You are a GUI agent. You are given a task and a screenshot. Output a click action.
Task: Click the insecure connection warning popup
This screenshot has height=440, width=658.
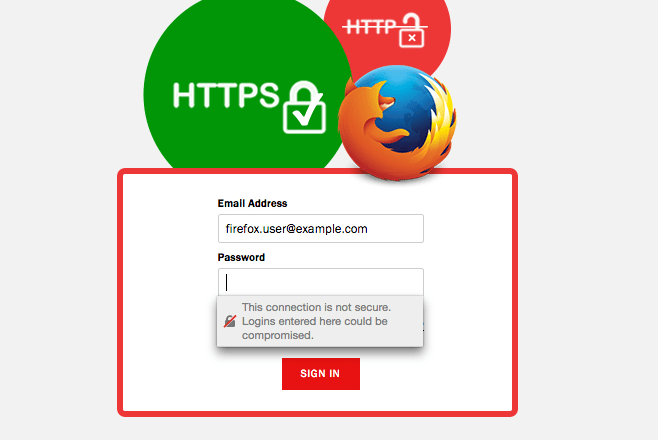[x=320, y=321]
